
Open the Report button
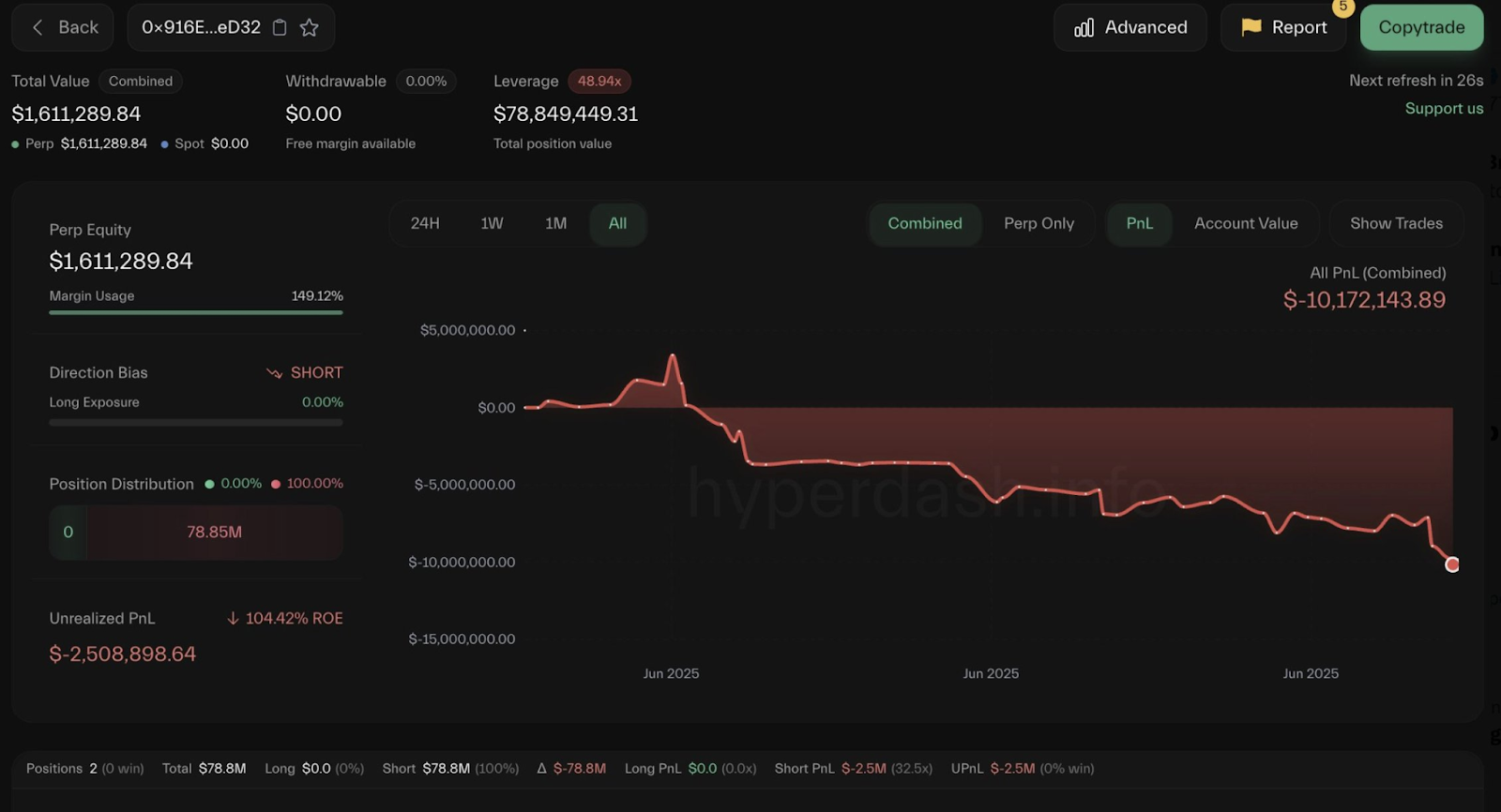(1282, 27)
